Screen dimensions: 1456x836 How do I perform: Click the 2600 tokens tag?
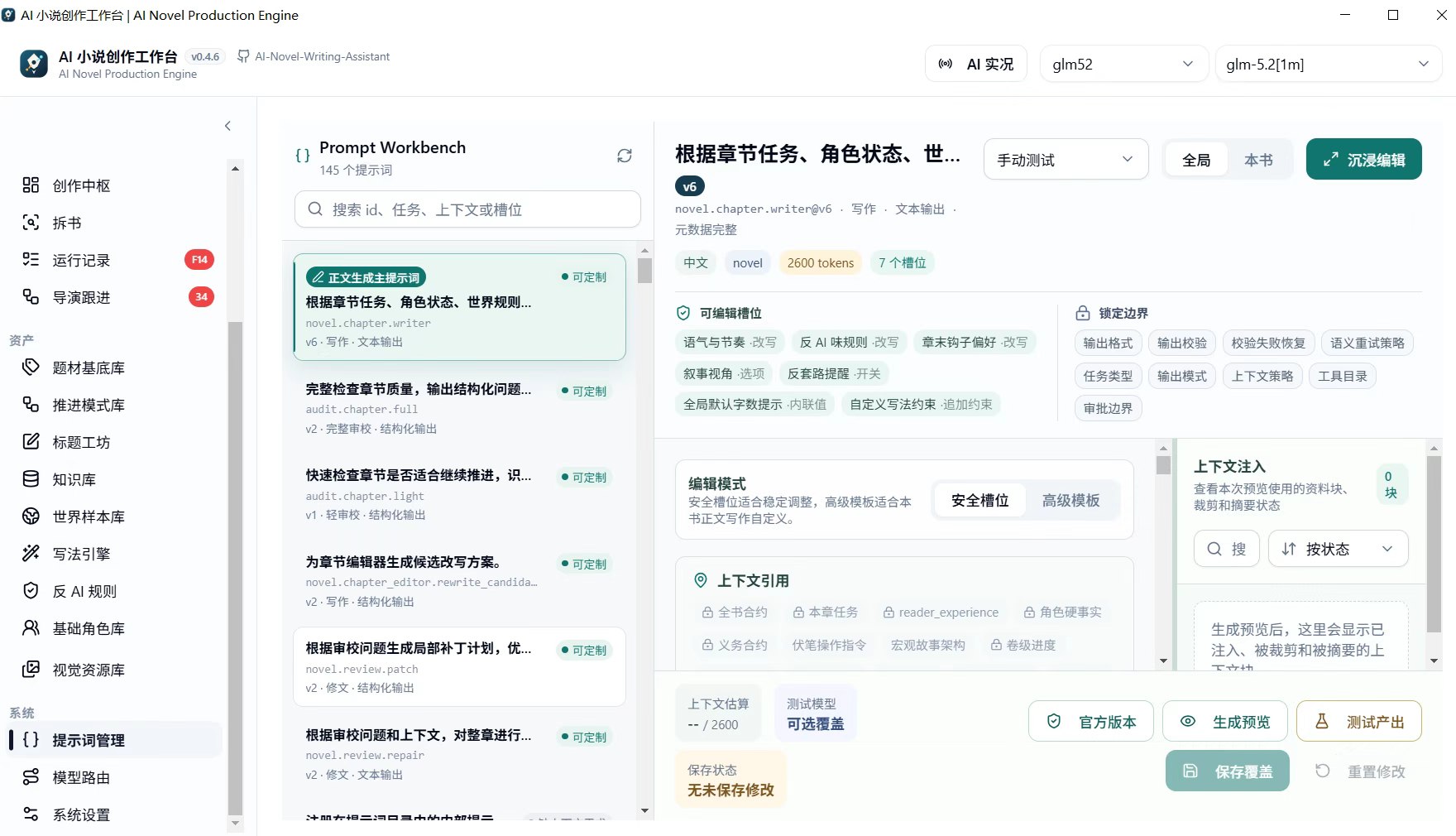tap(821, 262)
